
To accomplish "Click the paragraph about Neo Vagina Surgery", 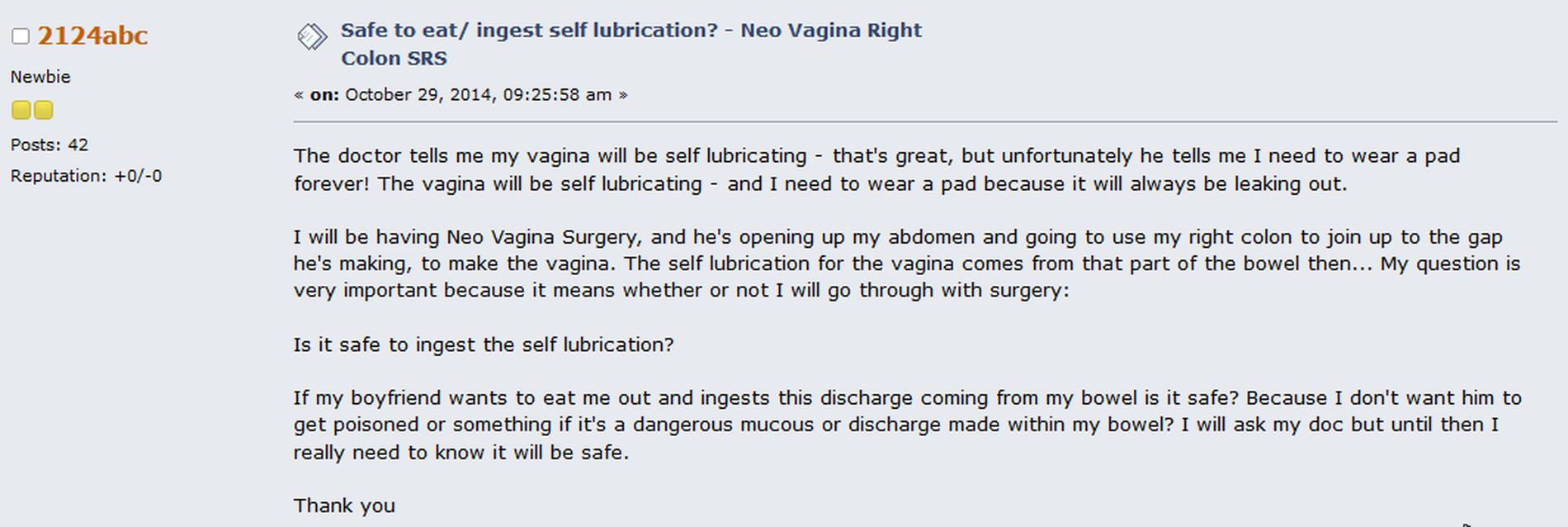I will pos(906,263).
